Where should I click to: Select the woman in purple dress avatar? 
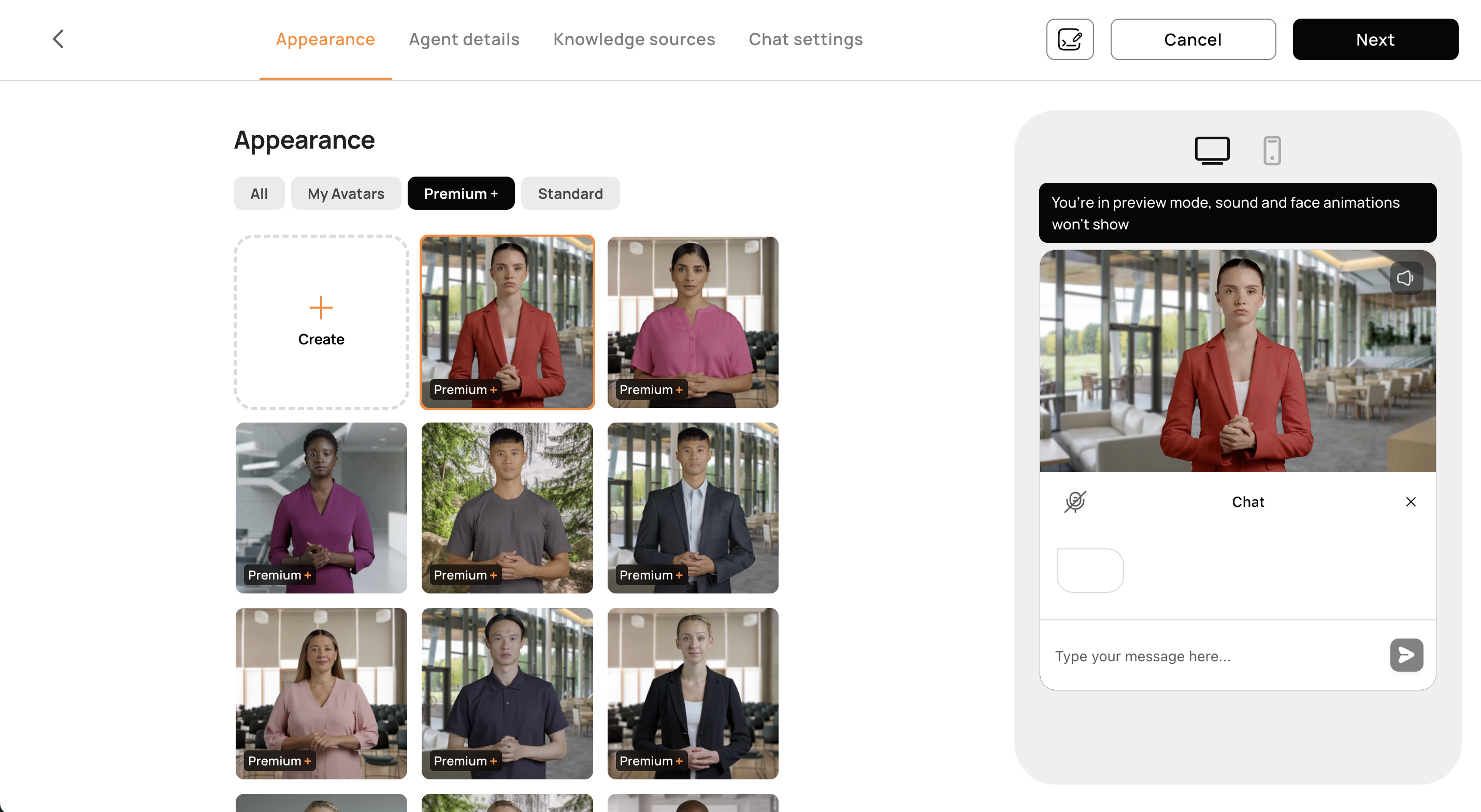(321, 508)
